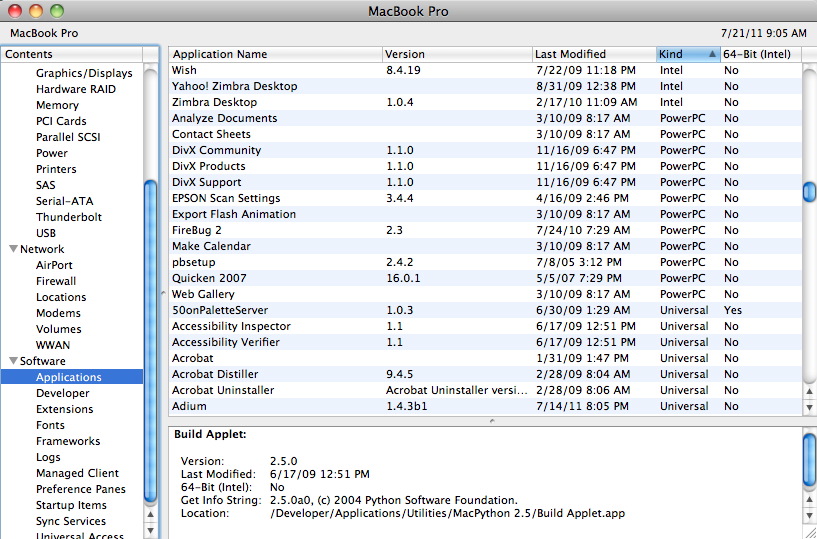Select the pbsetup row
The width and height of the screenshot is (817, 539).
(485, 262)
